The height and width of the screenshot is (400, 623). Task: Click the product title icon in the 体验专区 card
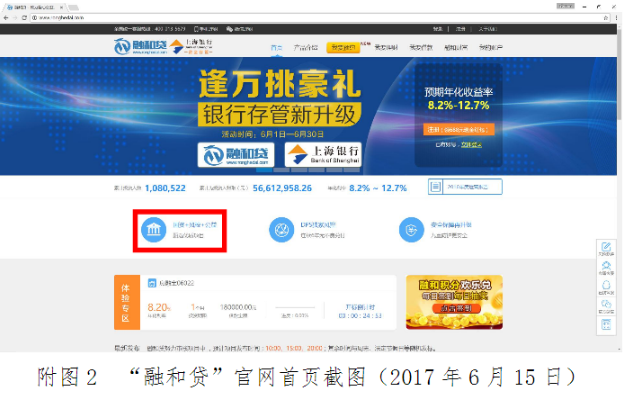(x=152, y=283)
